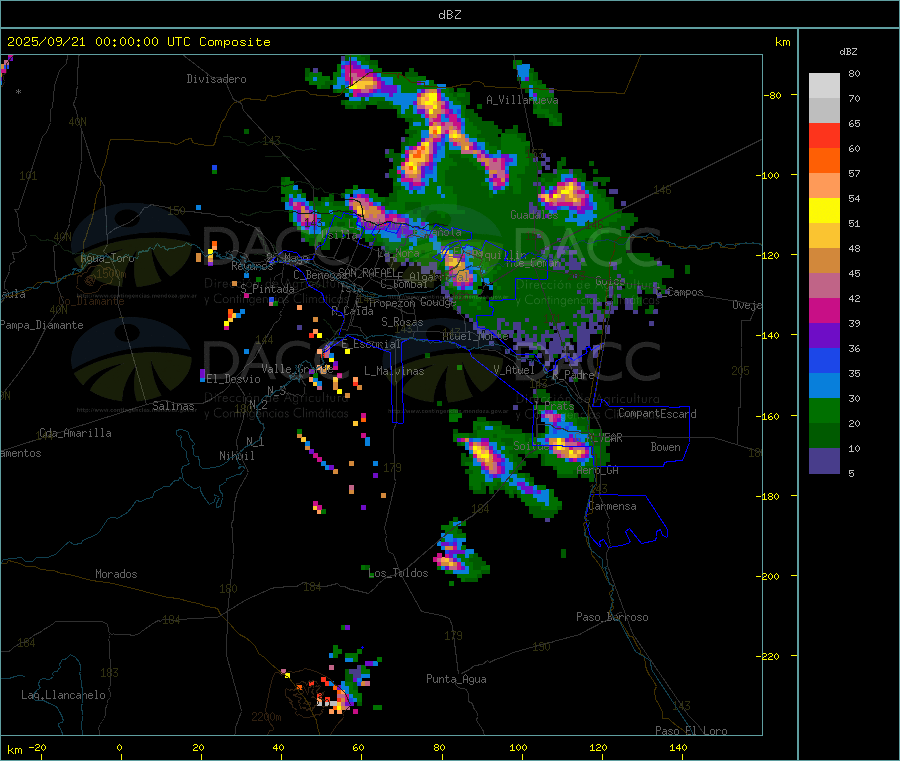
Task: Click the Morados map label
Action: [x=116, y=574]
